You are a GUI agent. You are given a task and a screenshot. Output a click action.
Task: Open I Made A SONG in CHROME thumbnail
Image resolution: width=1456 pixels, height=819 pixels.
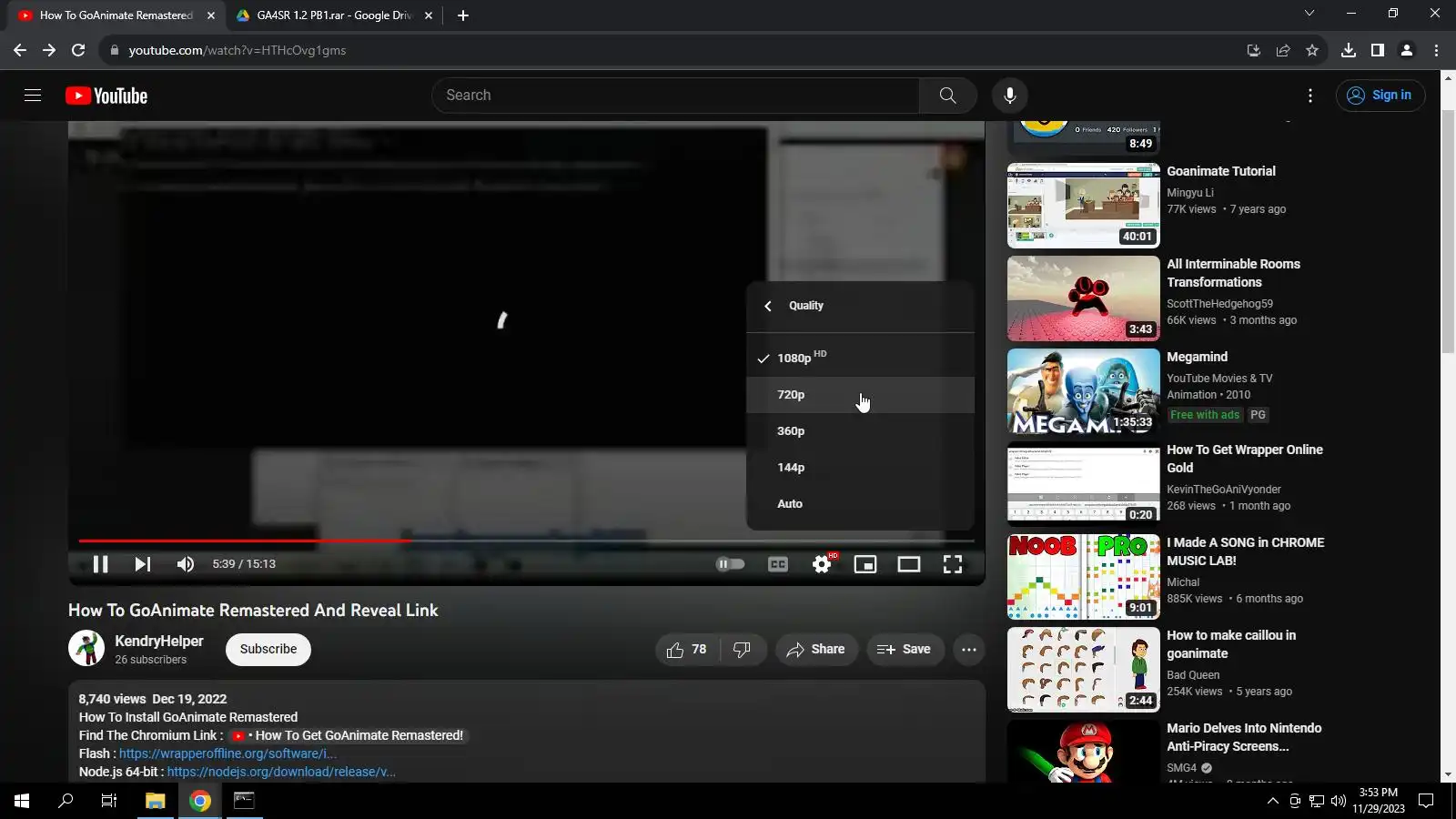(x=1084, y=577)
